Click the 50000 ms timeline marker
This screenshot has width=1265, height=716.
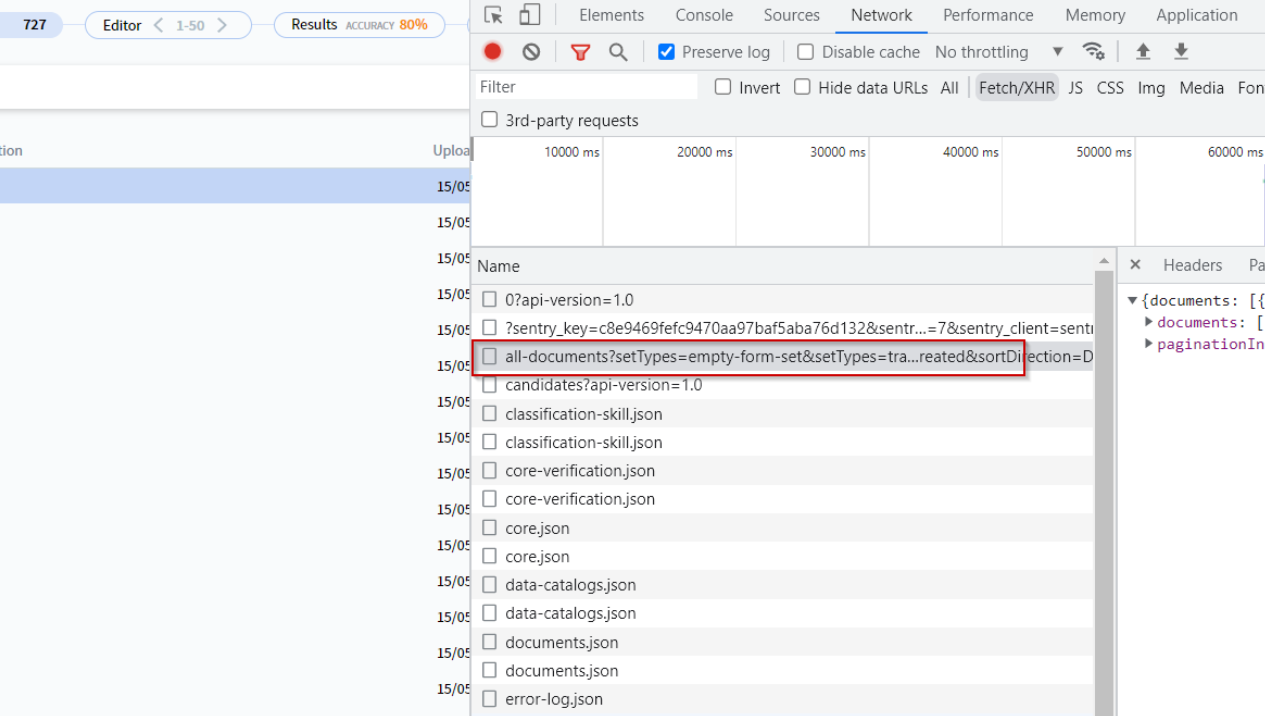point(1104,152)
